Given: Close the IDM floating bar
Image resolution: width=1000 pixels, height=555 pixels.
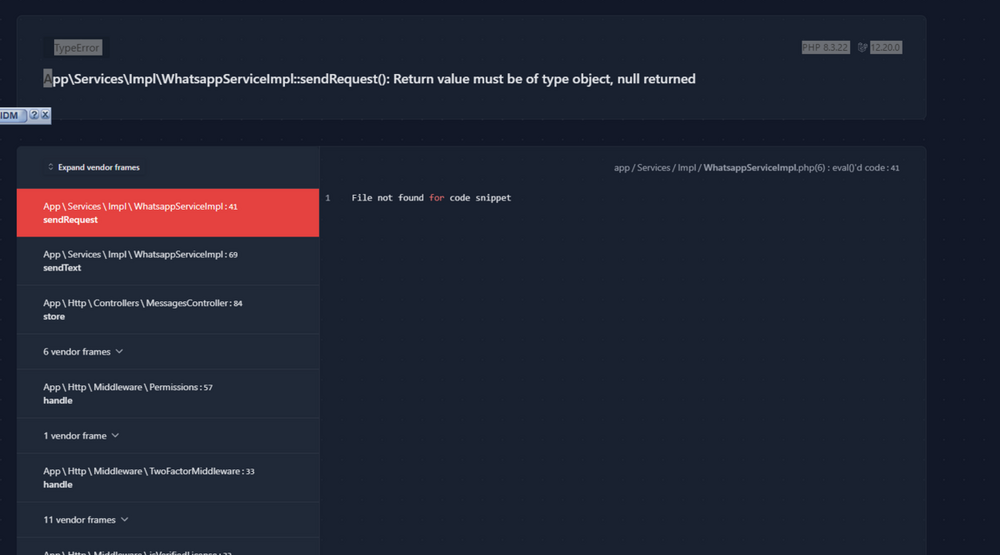Looking at the screenshot, I should pos(45,115).
